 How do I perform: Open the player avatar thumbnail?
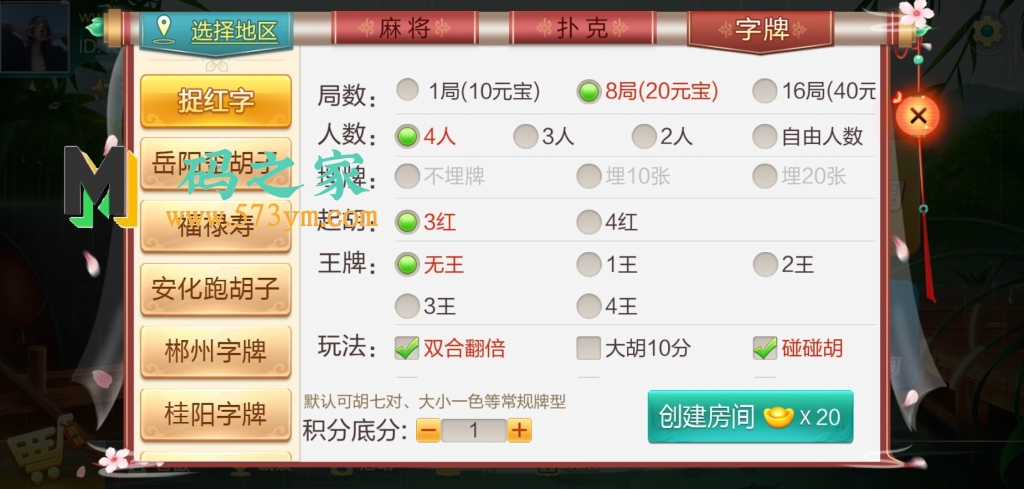pos(35,37)
